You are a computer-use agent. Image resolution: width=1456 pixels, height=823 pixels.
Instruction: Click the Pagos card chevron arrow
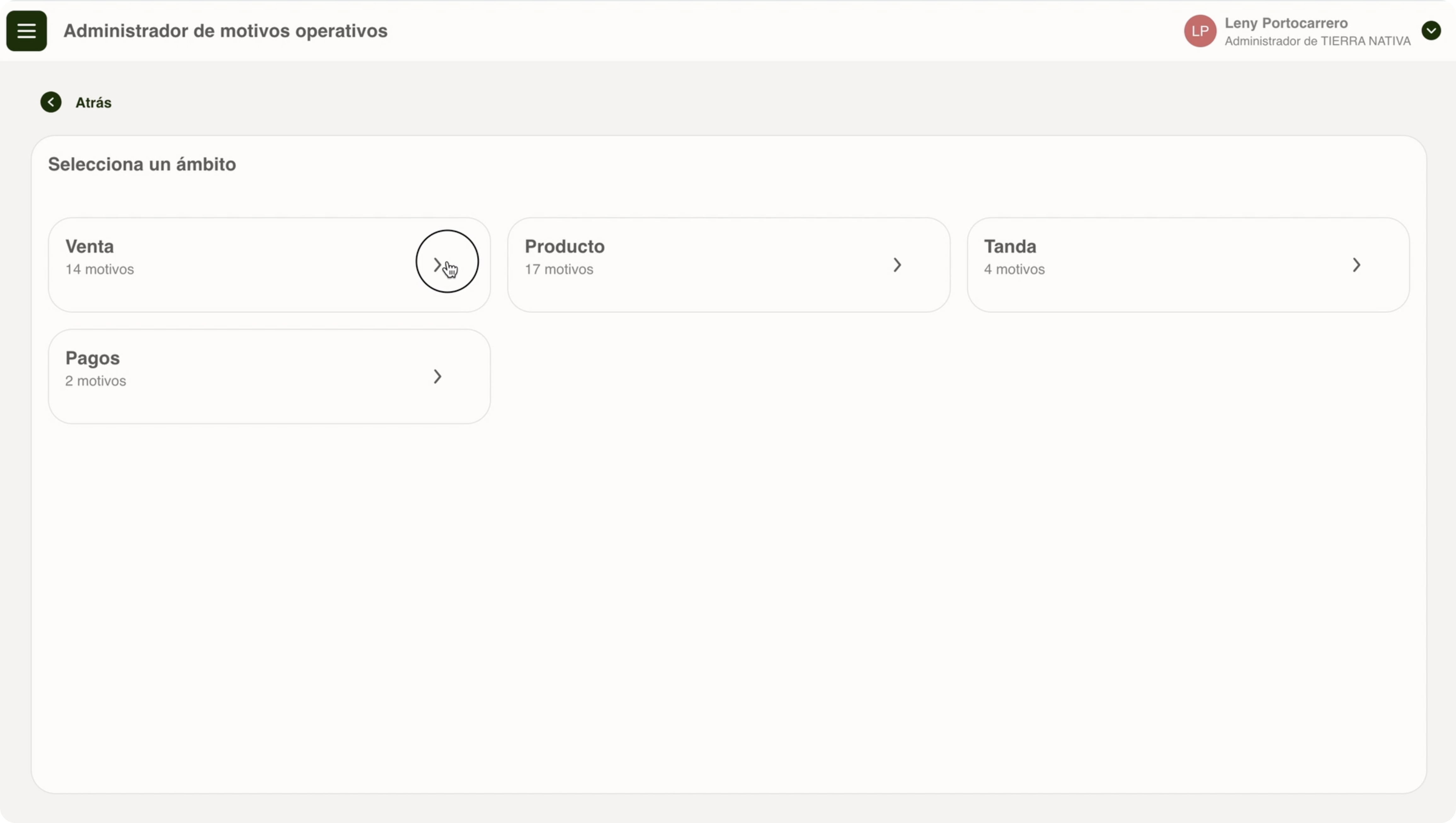(x=438, y=376)
